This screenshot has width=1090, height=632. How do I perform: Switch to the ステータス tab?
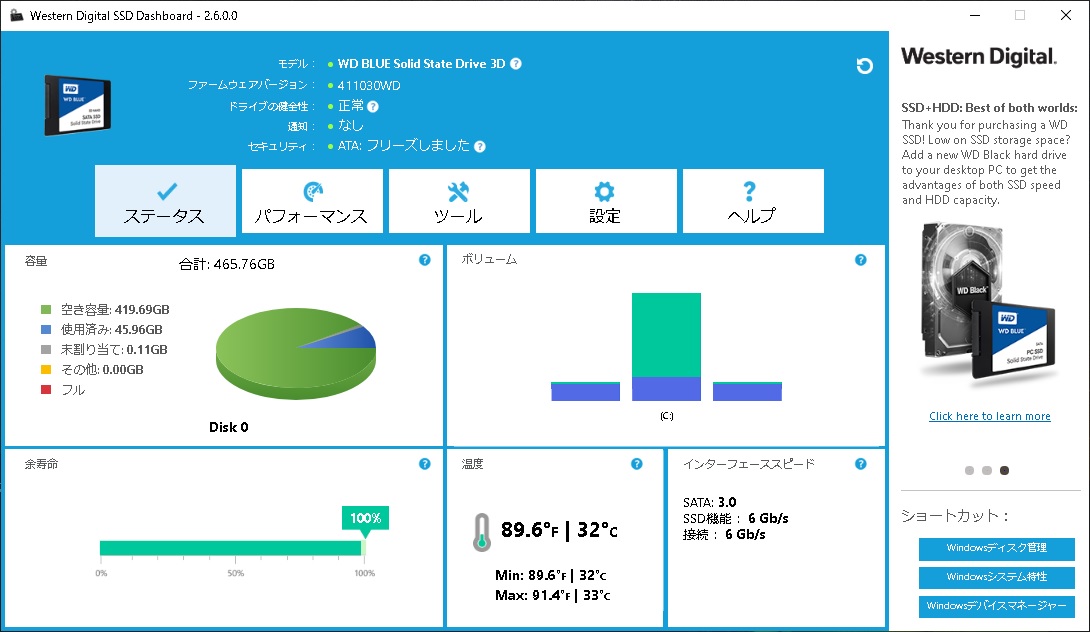coord(165,201)
